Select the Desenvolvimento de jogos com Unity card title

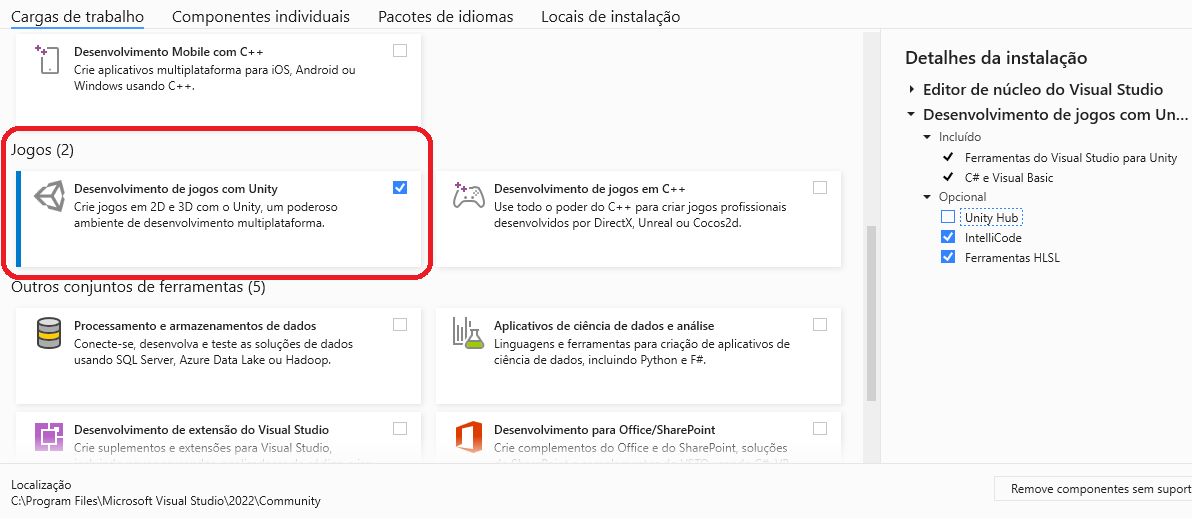coord(176,189)
